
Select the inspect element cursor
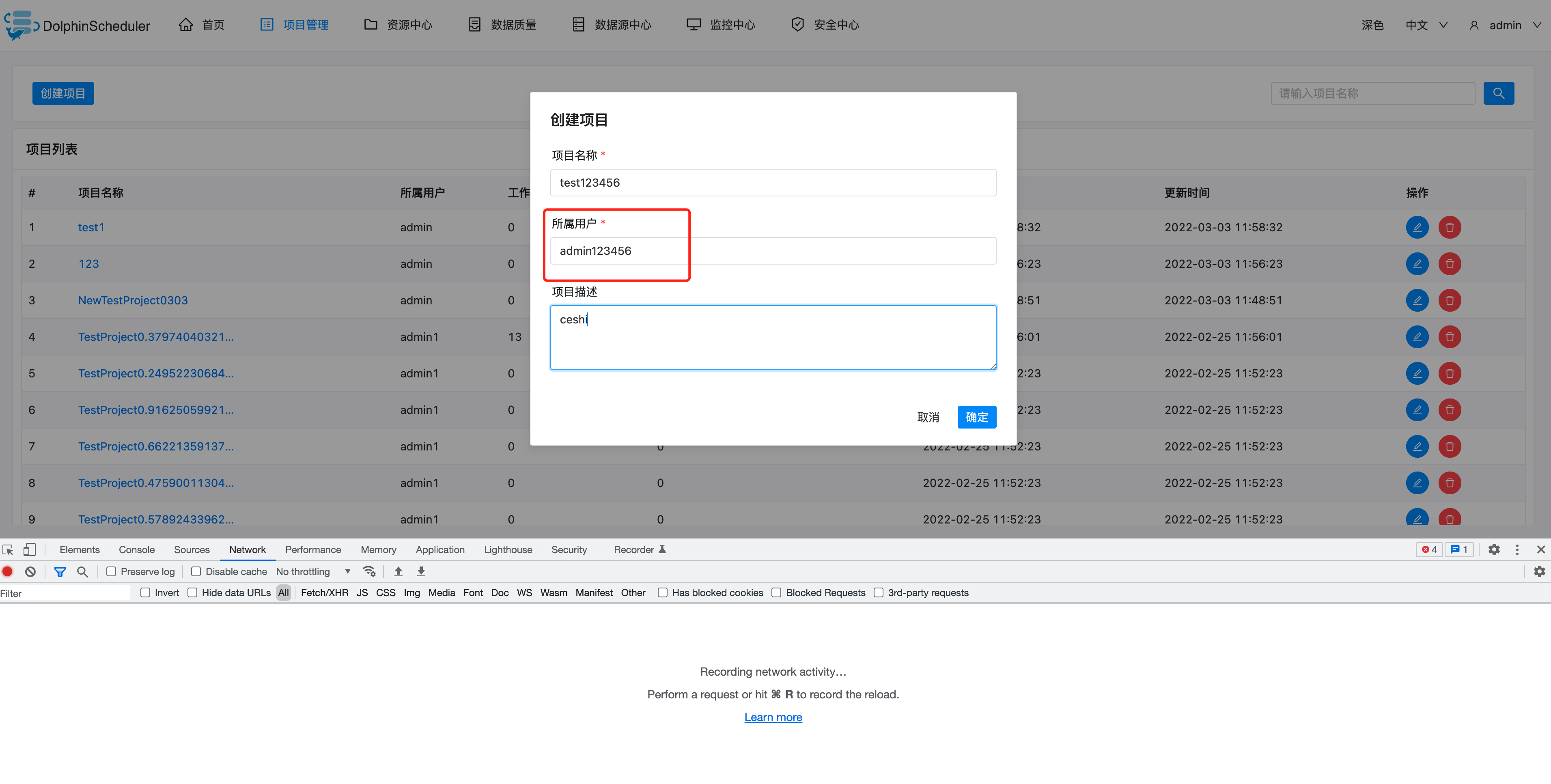(x=8, y=549)
